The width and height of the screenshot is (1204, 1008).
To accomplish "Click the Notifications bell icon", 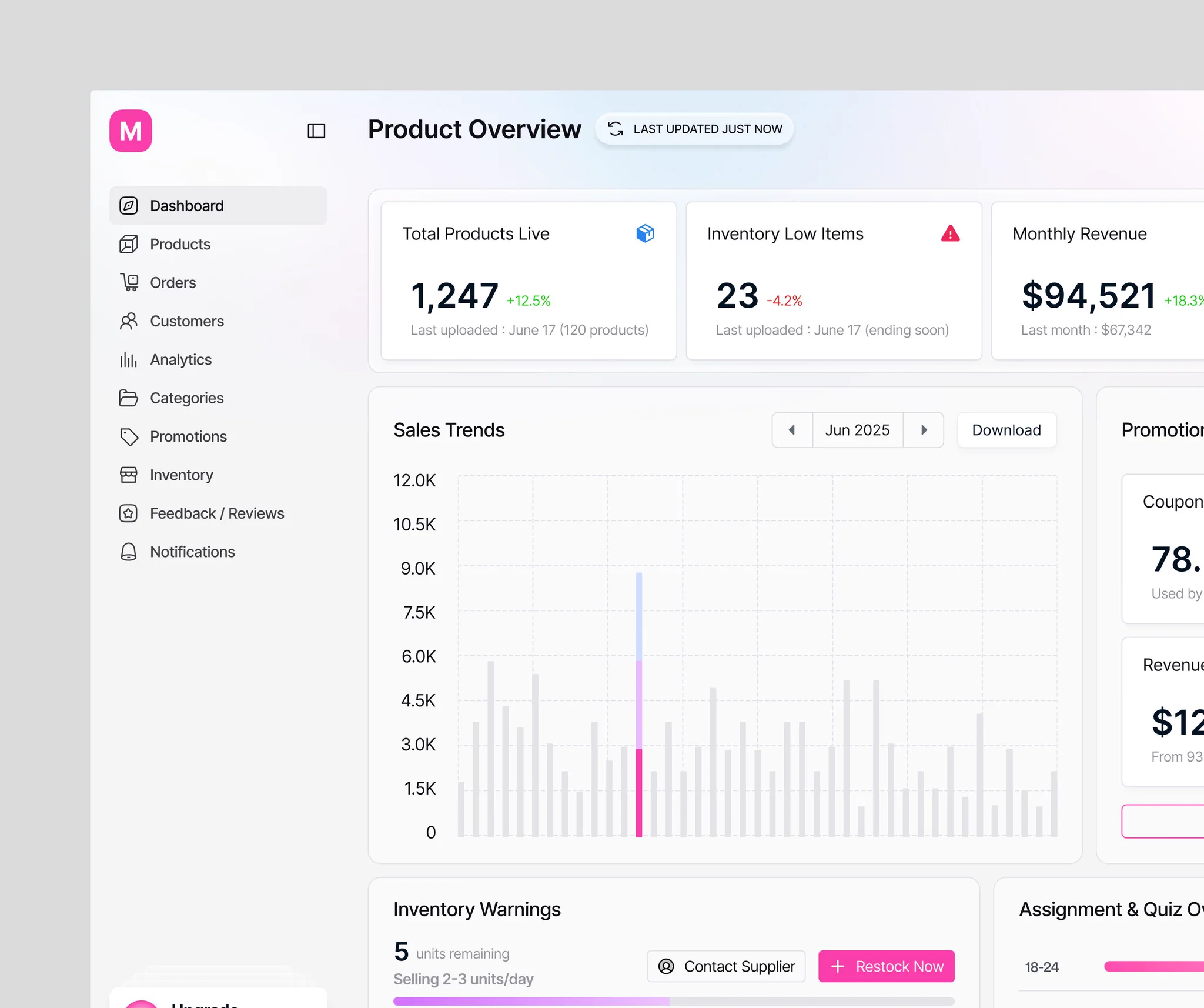I will [x=129, y=552].
